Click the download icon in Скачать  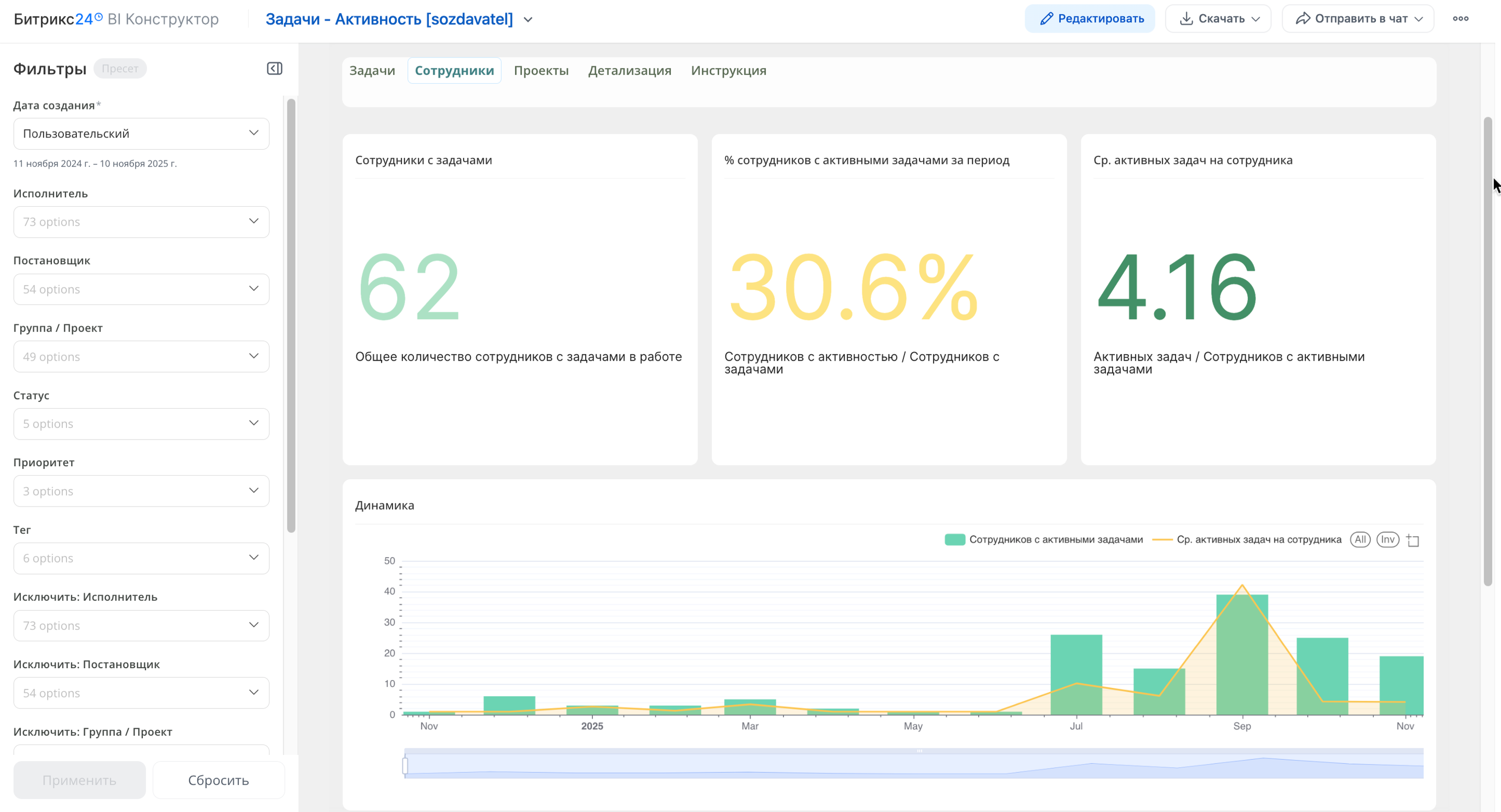click(x=1186, y=19)
